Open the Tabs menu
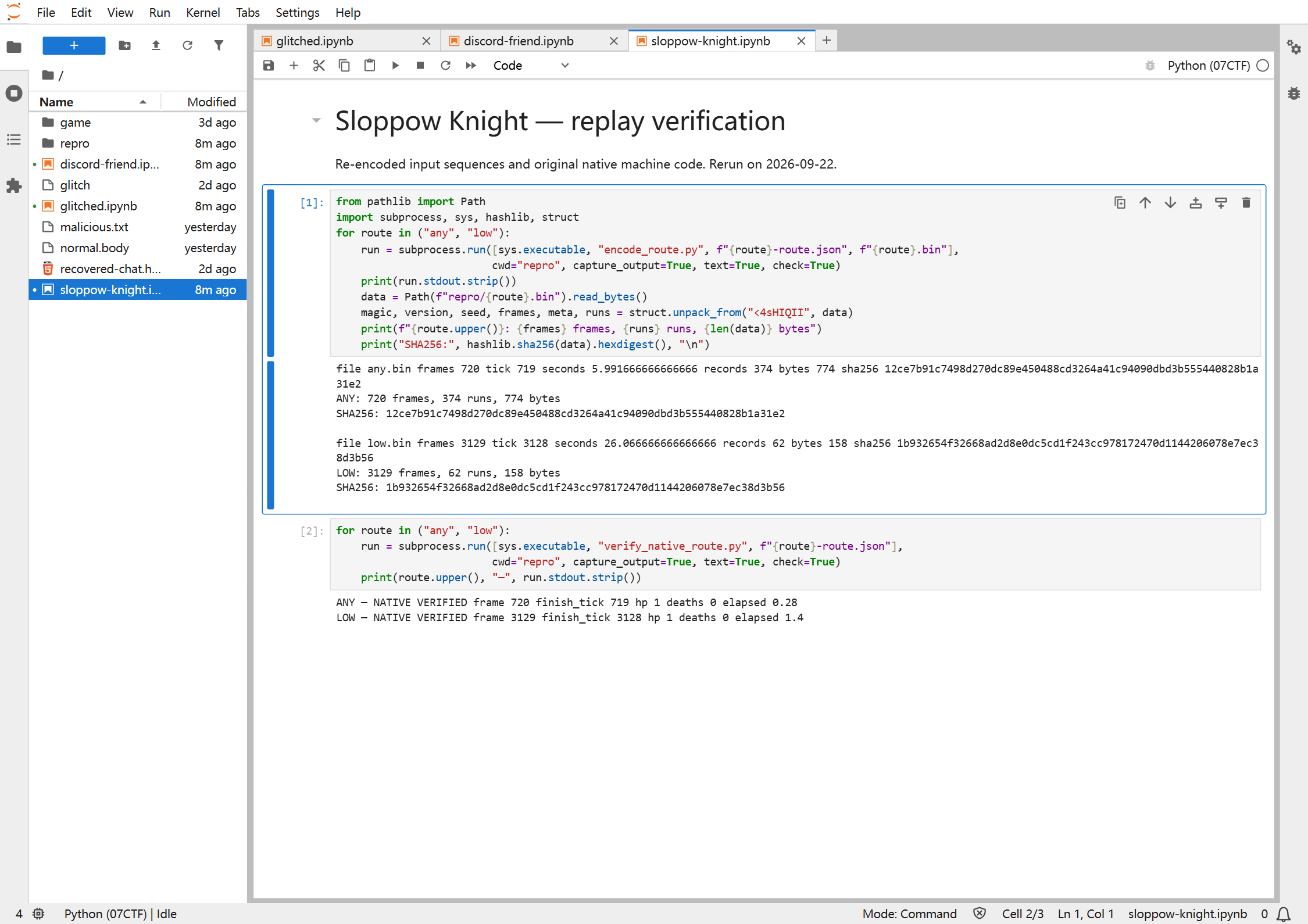This screenshot has width=1308, height=924. (x=248, y=12)
